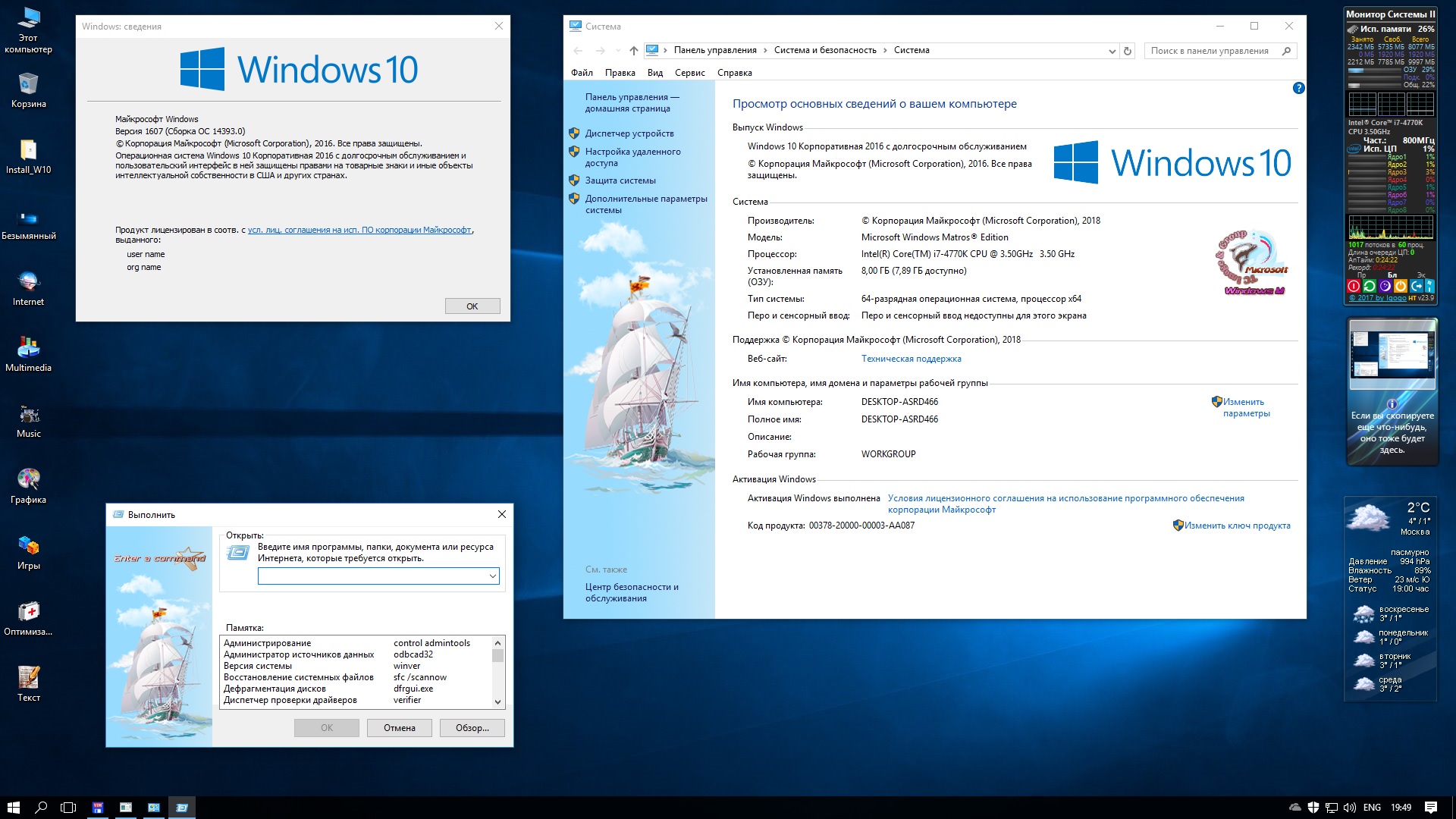
Task: Click the up-arrow navigation icon
Action: point(633,51)
